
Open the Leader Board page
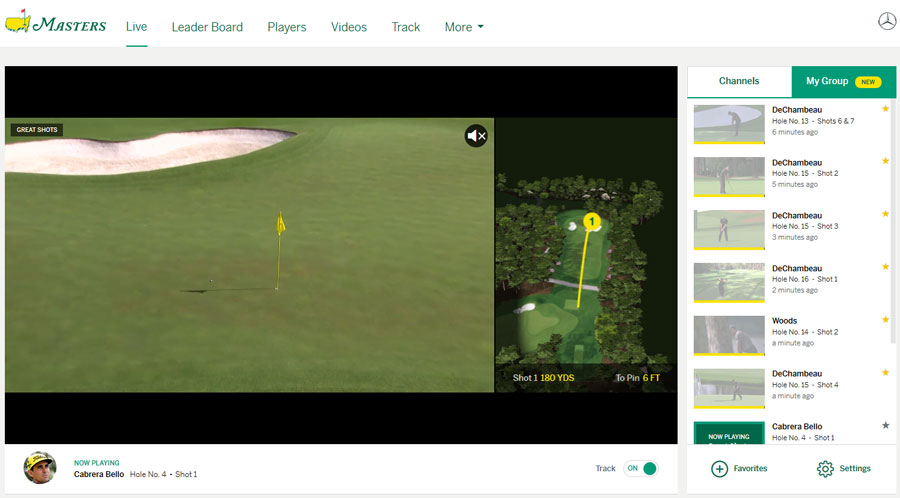click(207, 27)
